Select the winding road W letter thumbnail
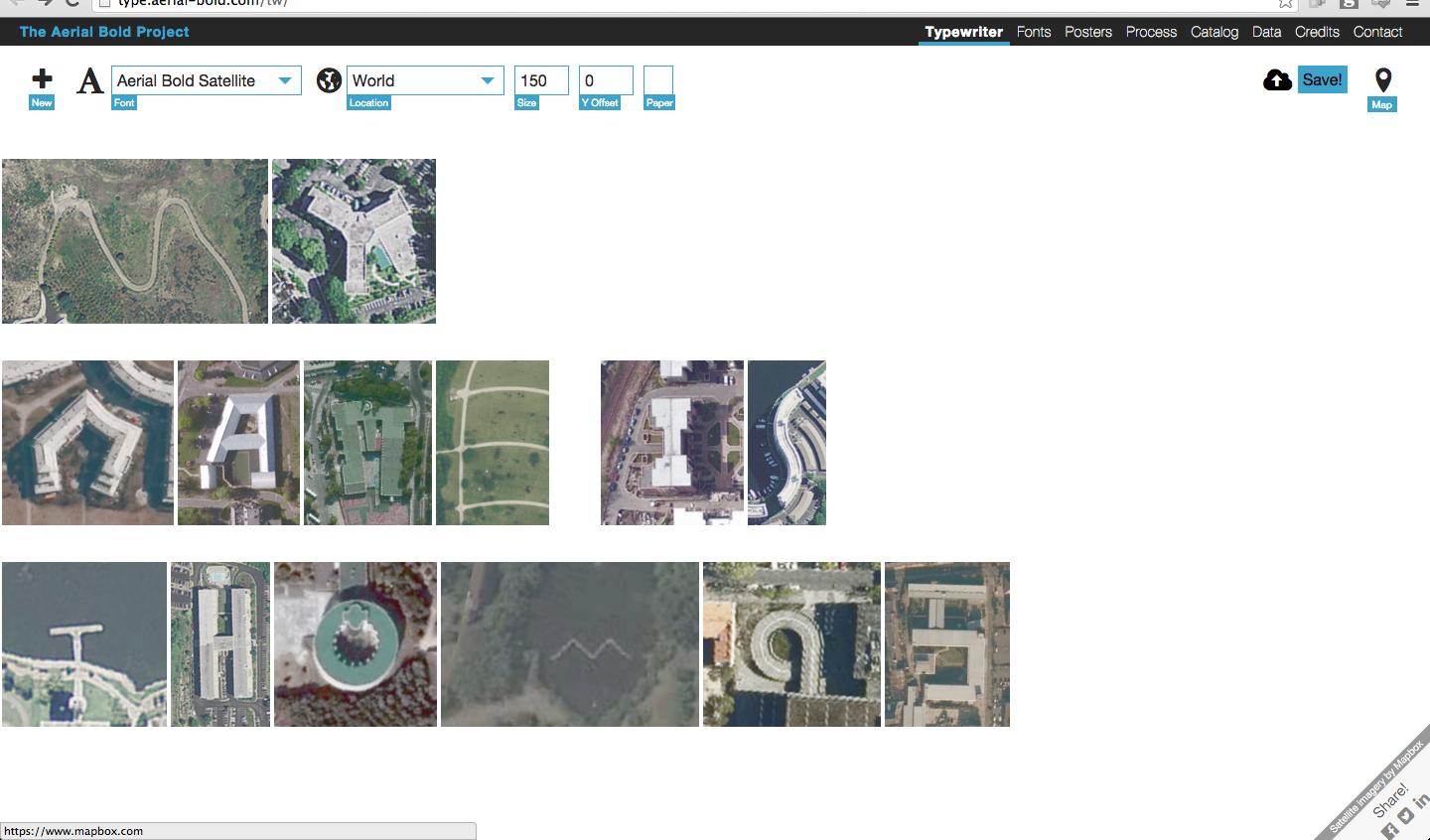 point(134,240)
